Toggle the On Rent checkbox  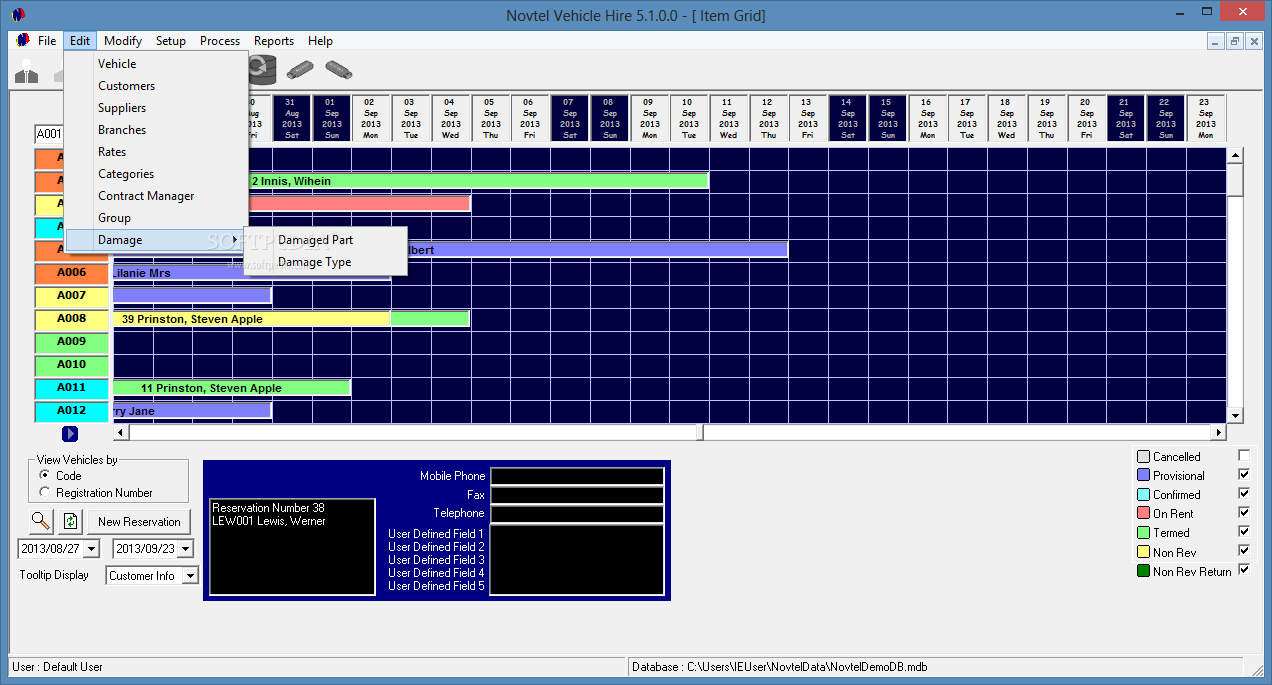(x=1244, y=512)
